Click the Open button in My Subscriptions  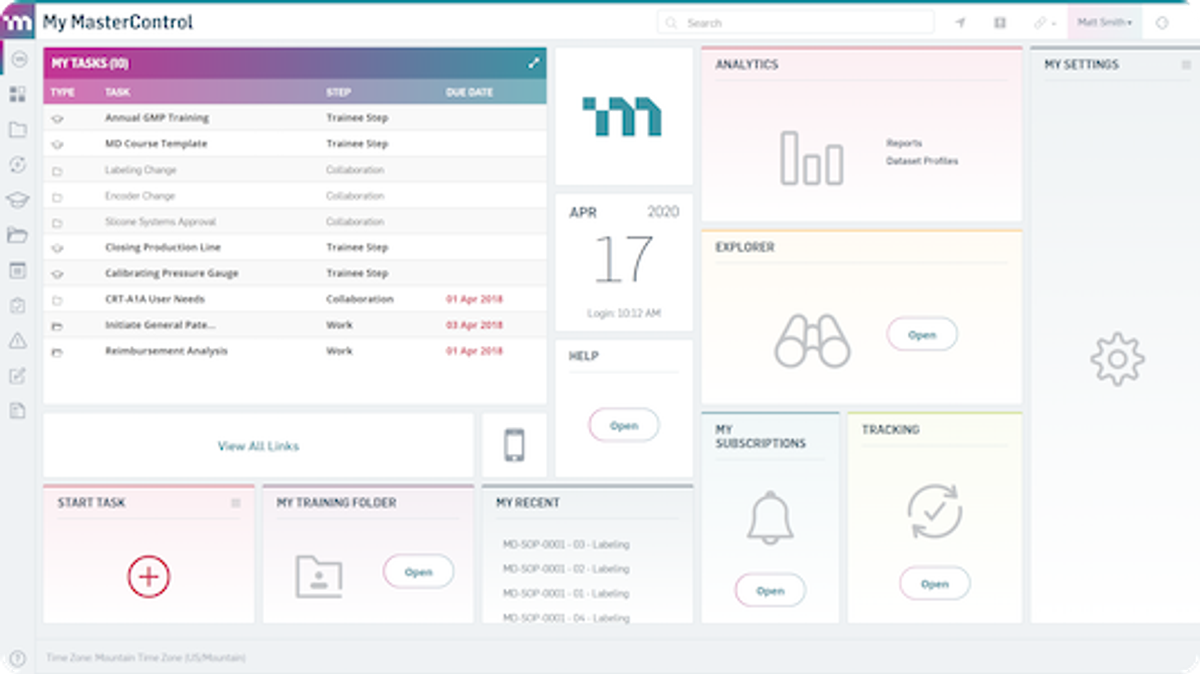point(770,590)
